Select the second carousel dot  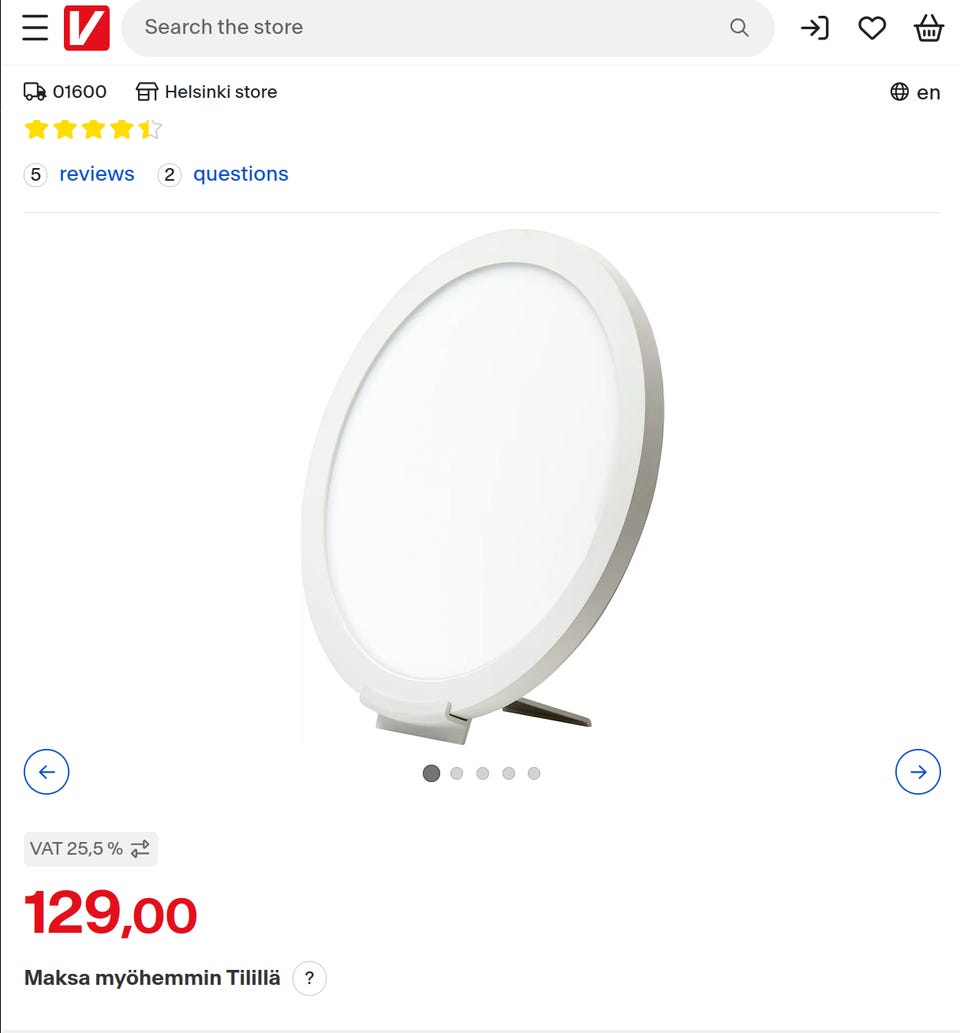coord(457,773)
